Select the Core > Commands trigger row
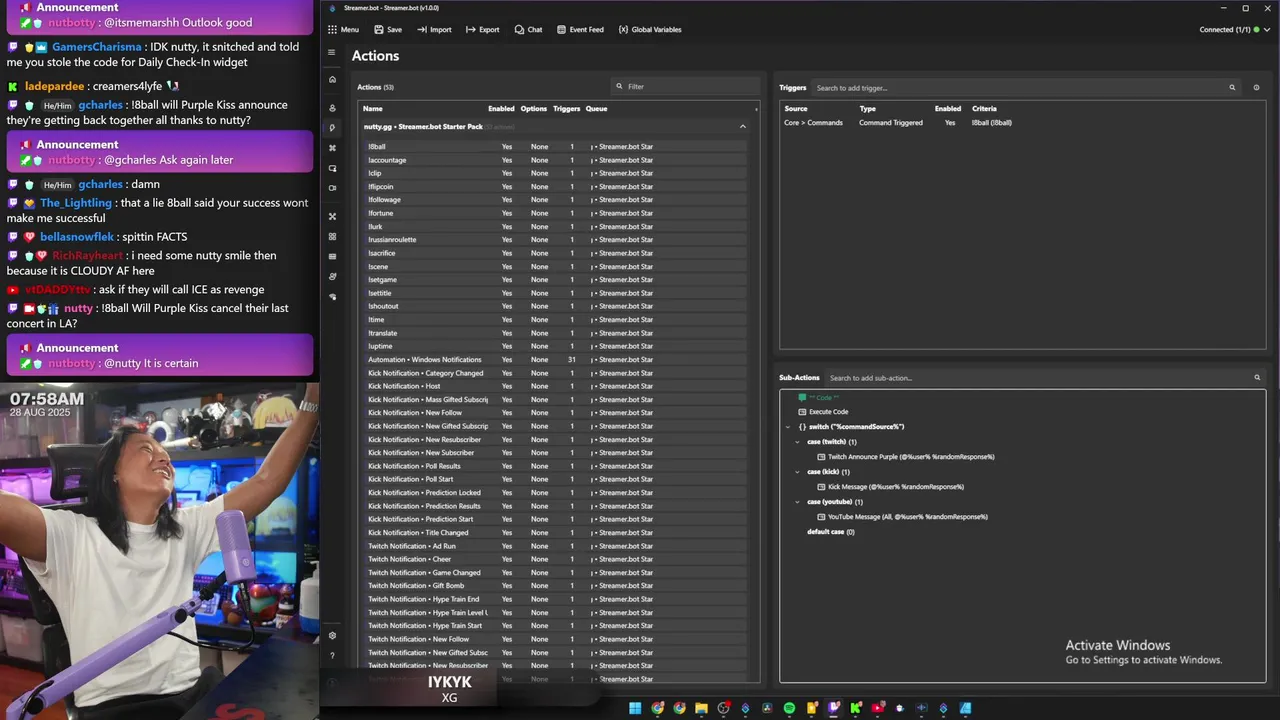The image size is (1280, 720). 1020,123
